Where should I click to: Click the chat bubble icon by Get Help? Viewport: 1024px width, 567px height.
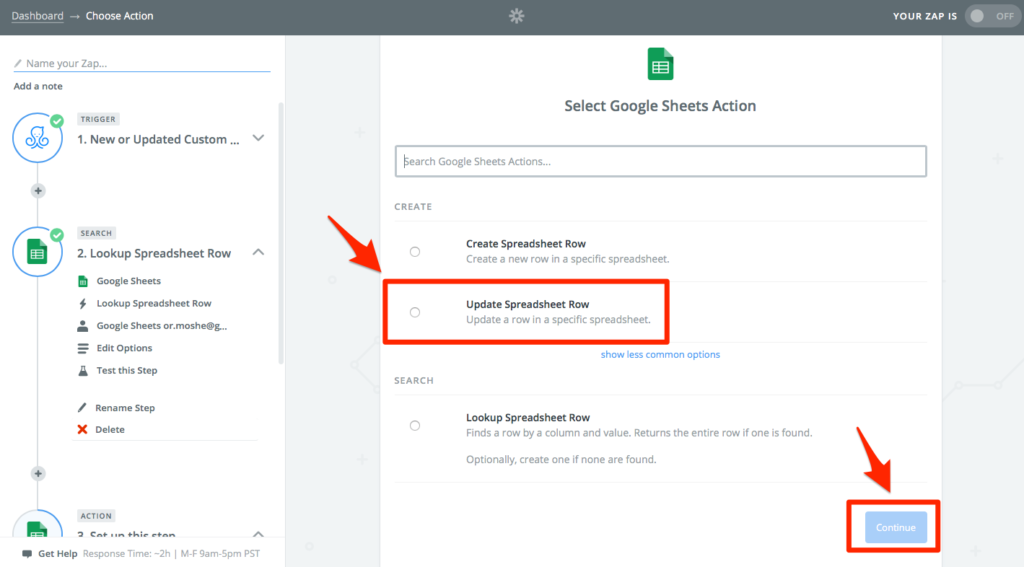coord(27,554)
